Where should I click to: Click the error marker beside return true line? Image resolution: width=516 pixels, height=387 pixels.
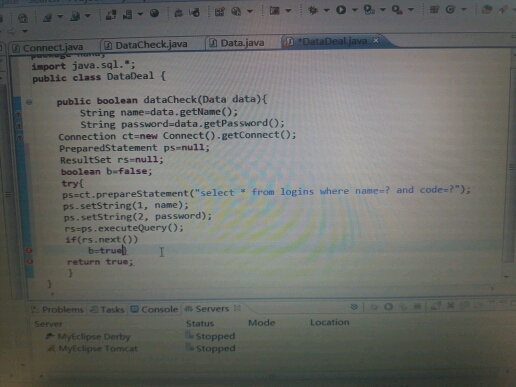point(30,262)
